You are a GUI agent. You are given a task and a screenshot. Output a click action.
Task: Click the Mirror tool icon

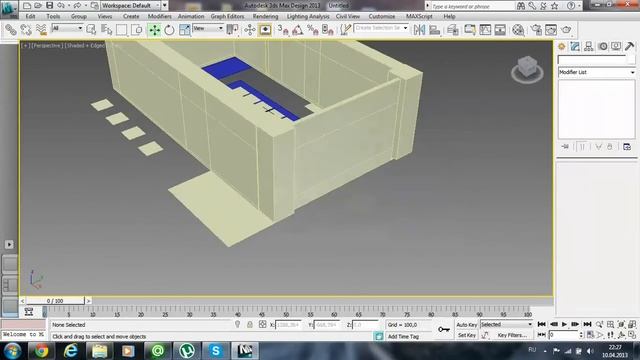(419, 29)
